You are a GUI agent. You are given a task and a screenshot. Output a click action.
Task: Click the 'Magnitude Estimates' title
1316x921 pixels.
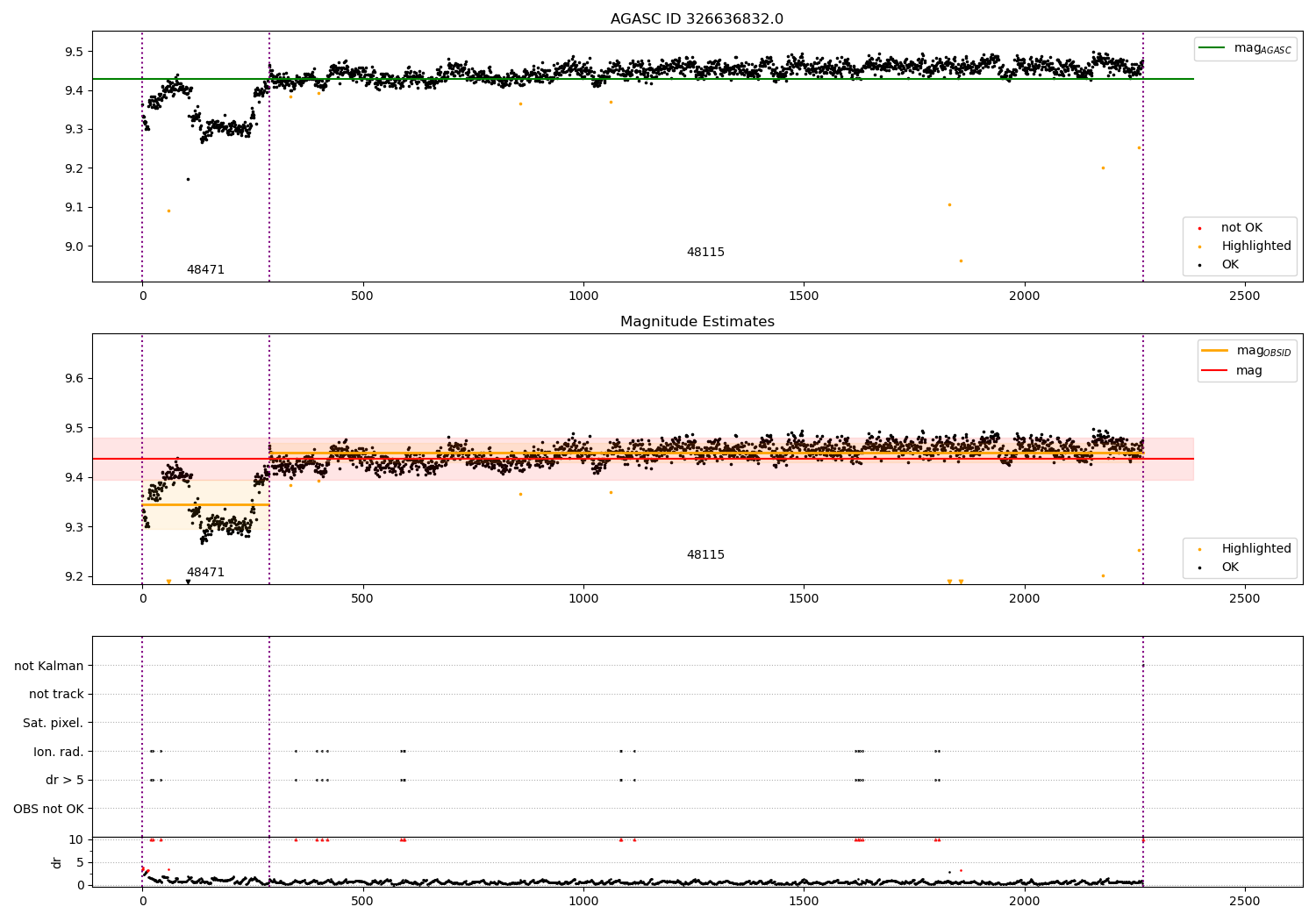[x=697, y=322]
